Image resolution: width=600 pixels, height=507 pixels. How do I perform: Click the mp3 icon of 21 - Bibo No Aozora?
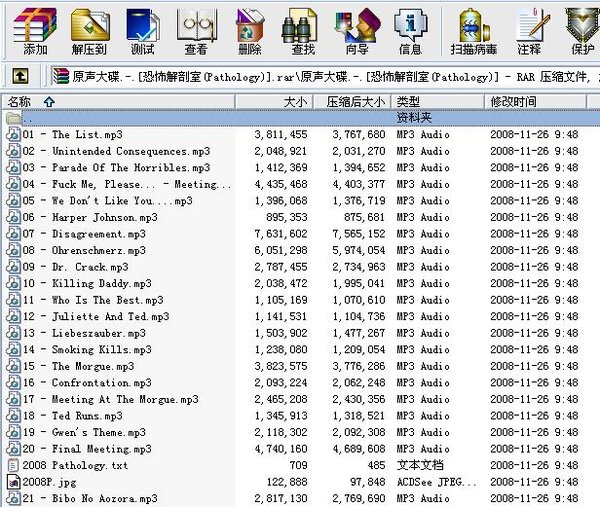pos(14,498)
